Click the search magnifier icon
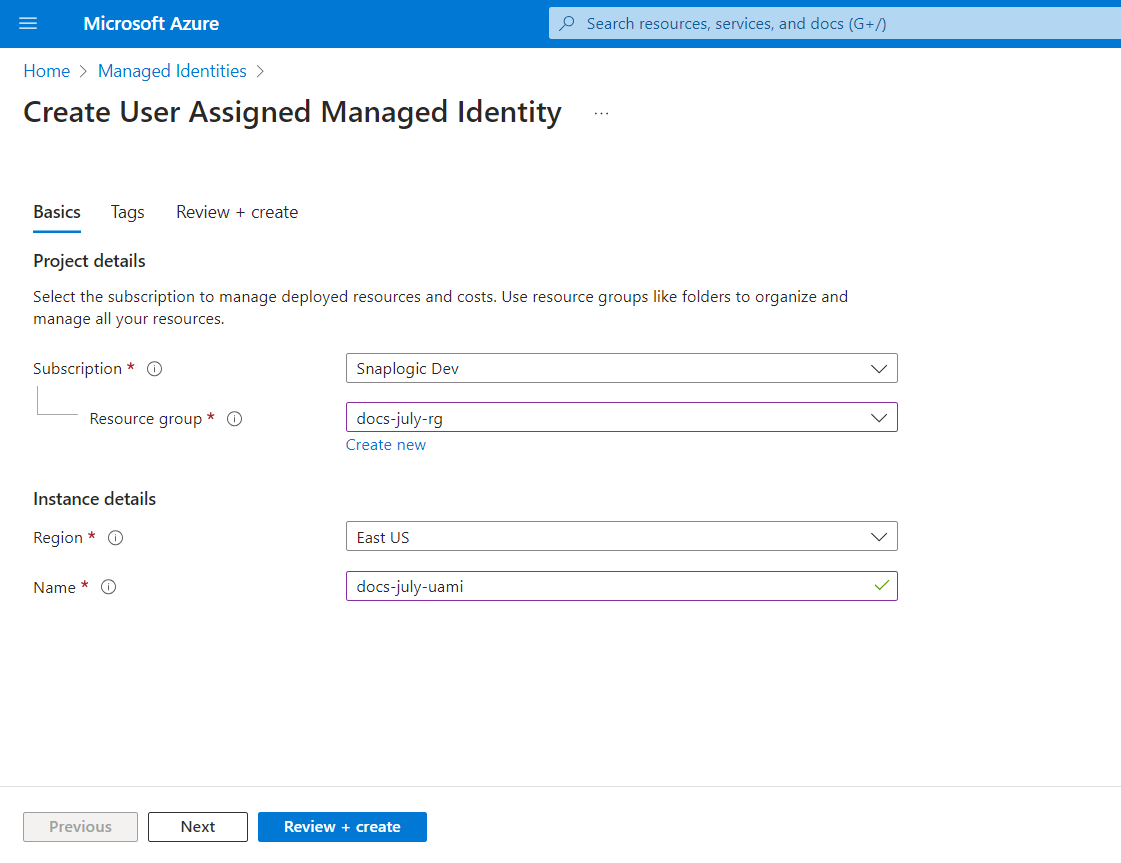This screenshot has height=863, width=1121. [567, 24]
